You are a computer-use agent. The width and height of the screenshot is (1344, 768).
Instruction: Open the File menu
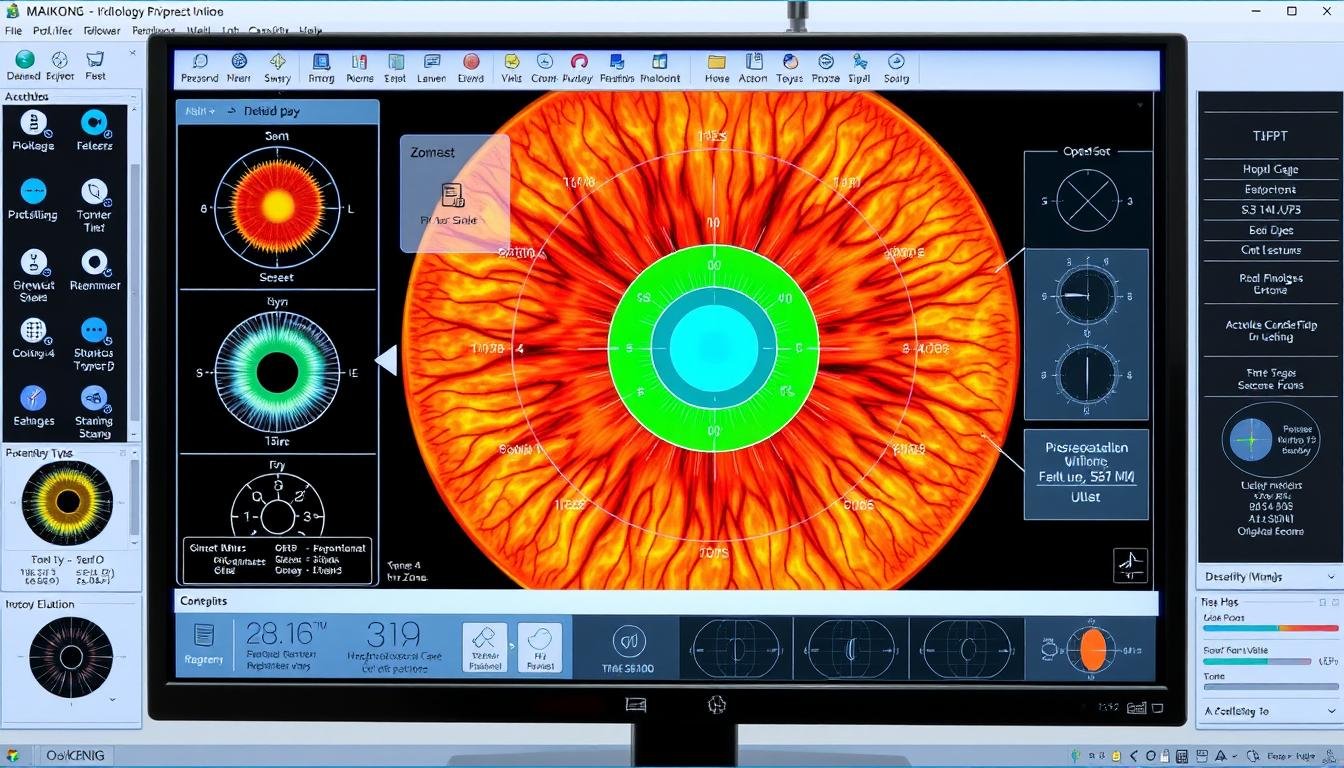click(13, 31)
